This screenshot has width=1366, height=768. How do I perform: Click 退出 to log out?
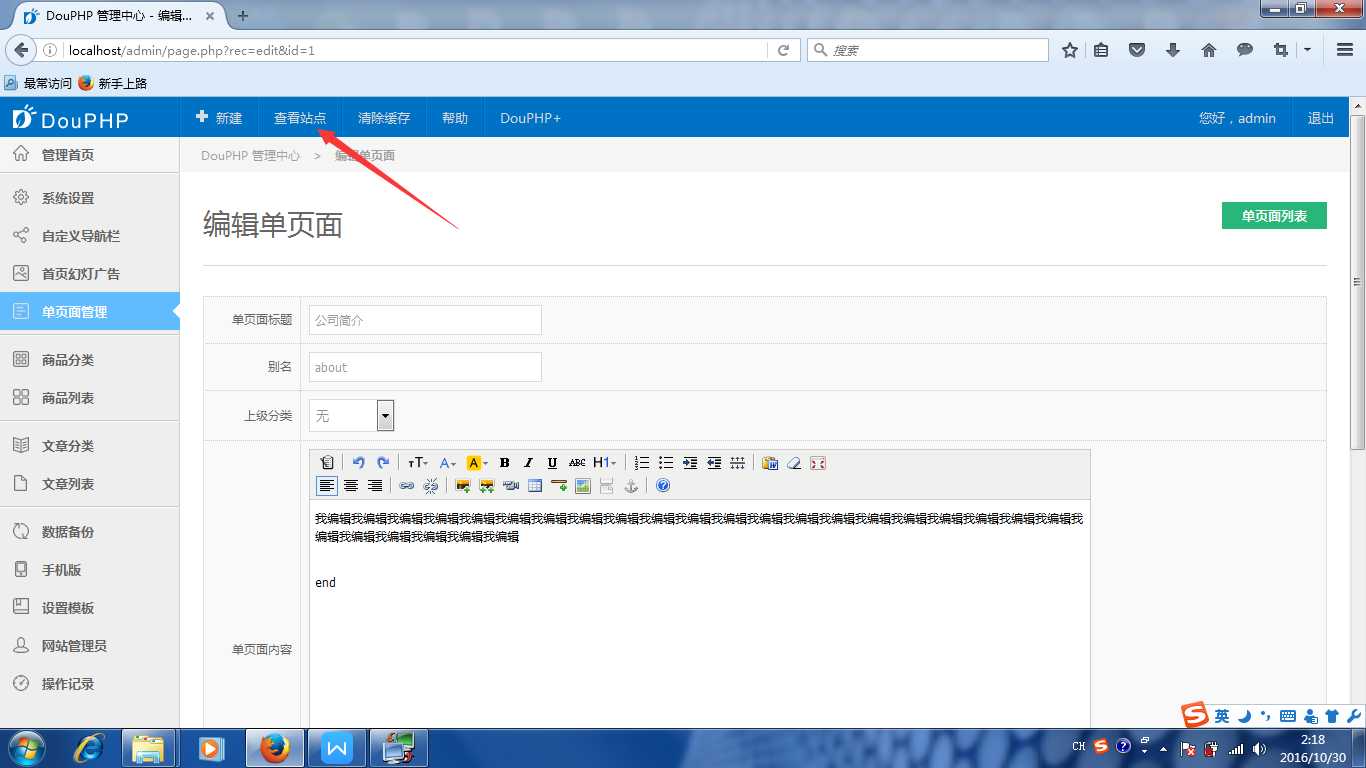1321,118
